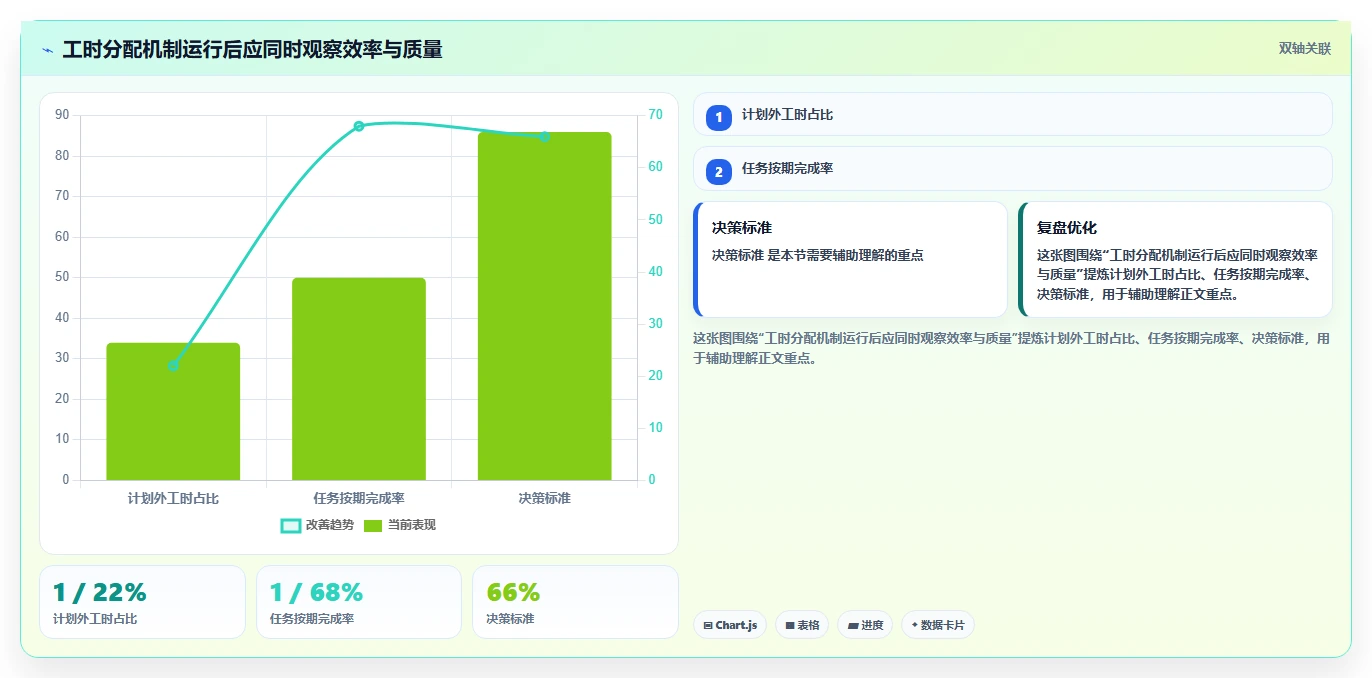Viewport: 1372px width, 678px height.
Task: Click right axis value 70
Action: 655,115
